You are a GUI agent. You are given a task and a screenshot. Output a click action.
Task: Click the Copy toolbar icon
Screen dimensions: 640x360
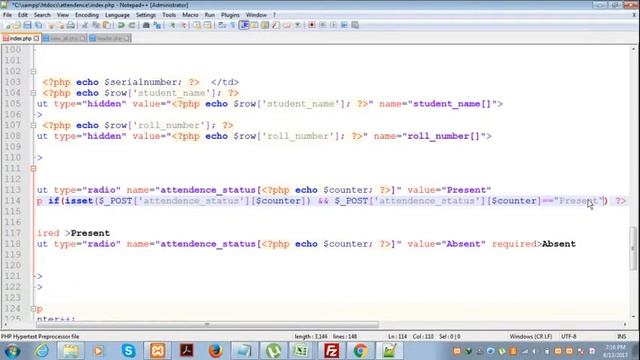(96, 25)
